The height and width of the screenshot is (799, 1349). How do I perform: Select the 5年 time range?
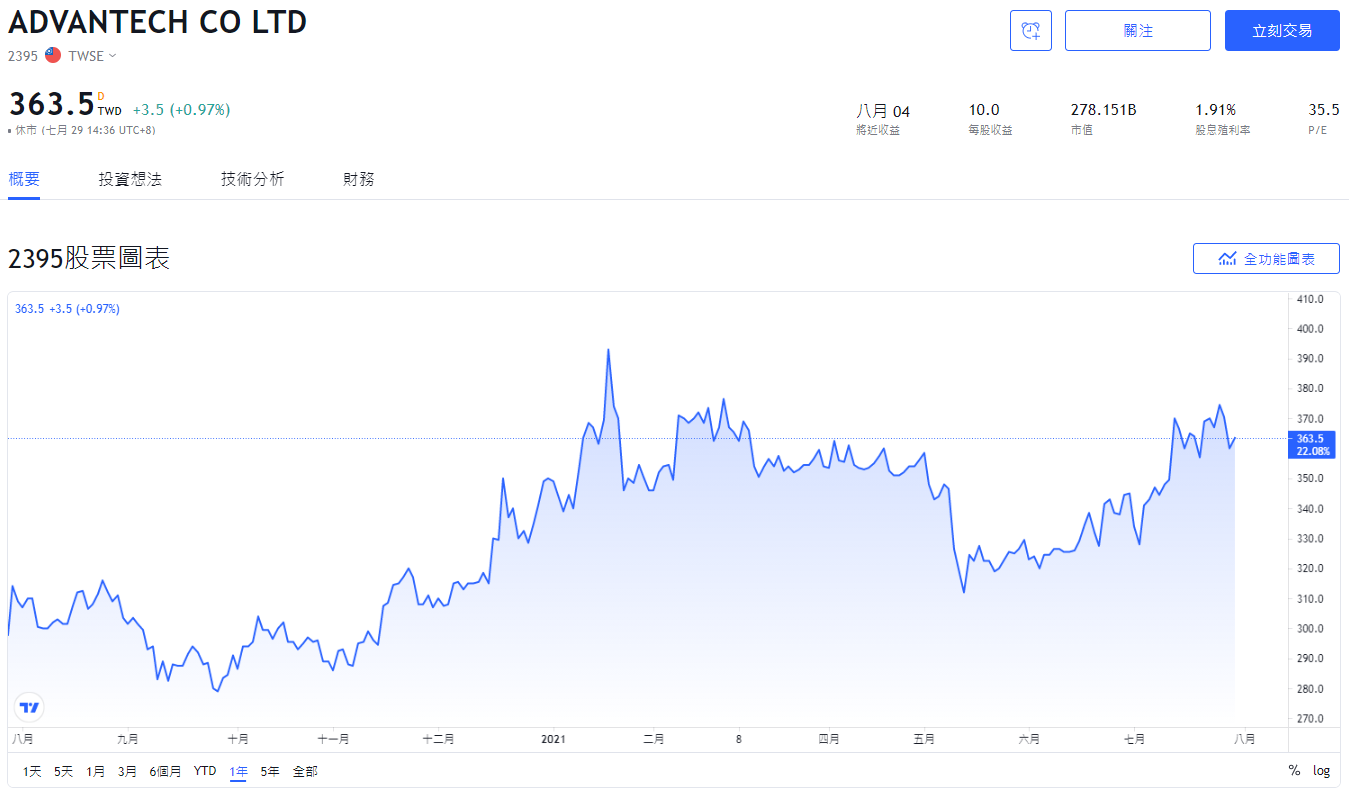270,771
